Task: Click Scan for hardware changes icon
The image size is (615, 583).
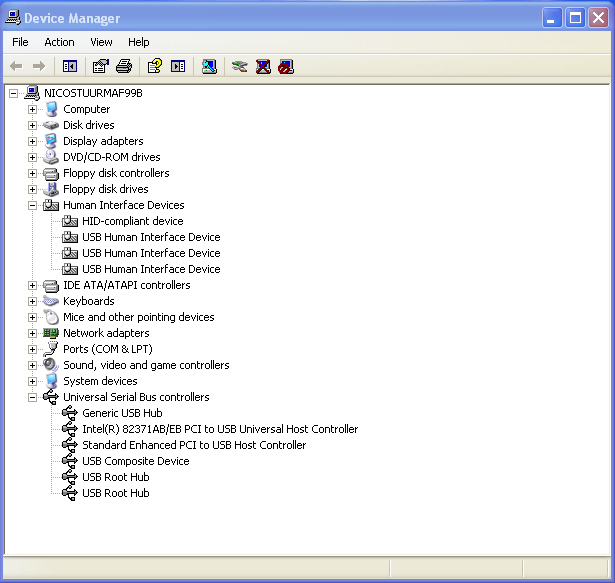Action: click(x=209, y=66)
